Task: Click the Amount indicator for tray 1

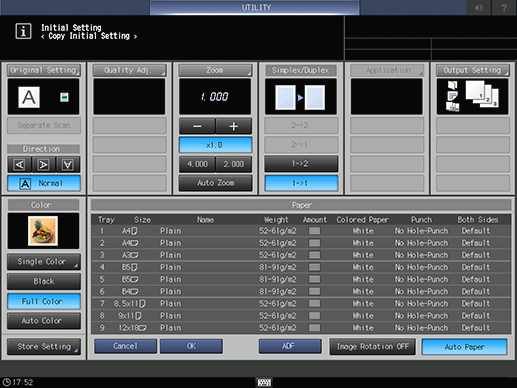Action: (x=314, y=231)
